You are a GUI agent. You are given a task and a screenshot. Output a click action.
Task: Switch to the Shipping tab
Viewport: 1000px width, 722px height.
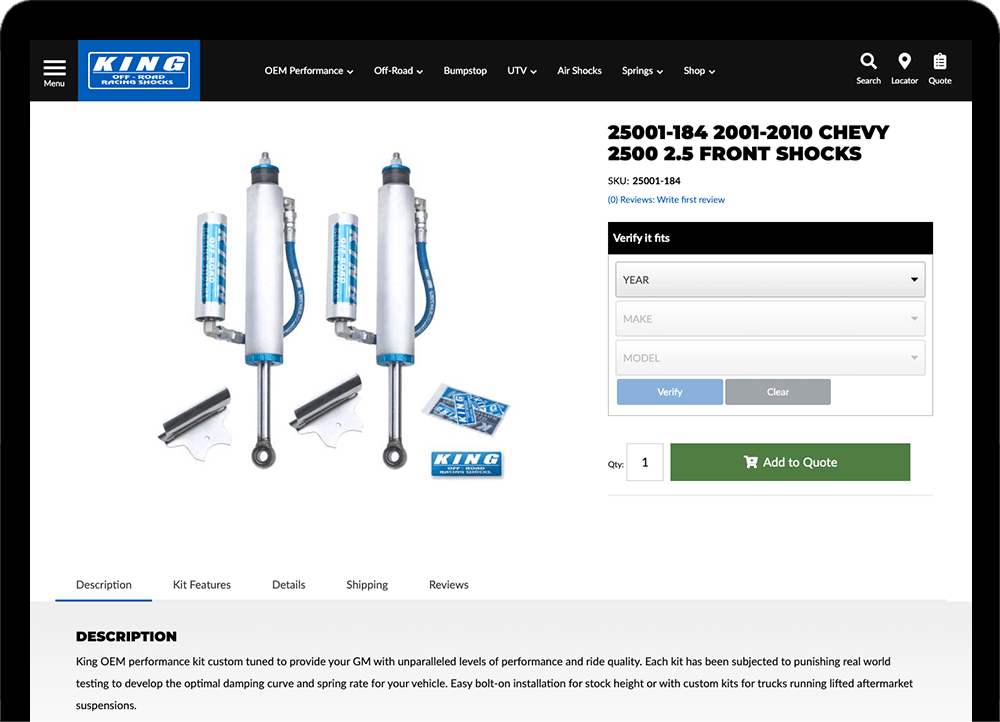tap(367, 584)
